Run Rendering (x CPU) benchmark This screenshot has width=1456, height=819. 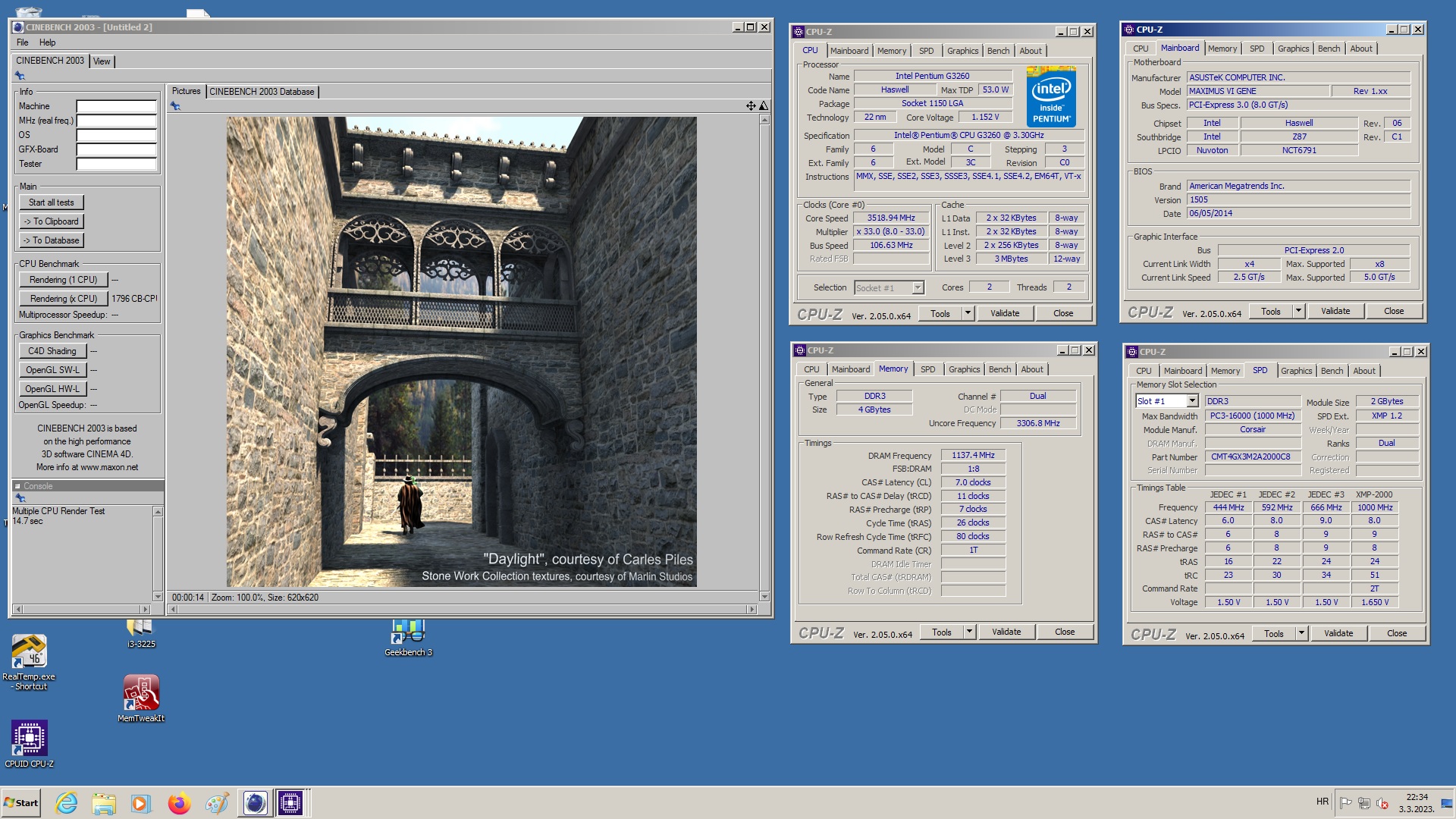[64, 299]
